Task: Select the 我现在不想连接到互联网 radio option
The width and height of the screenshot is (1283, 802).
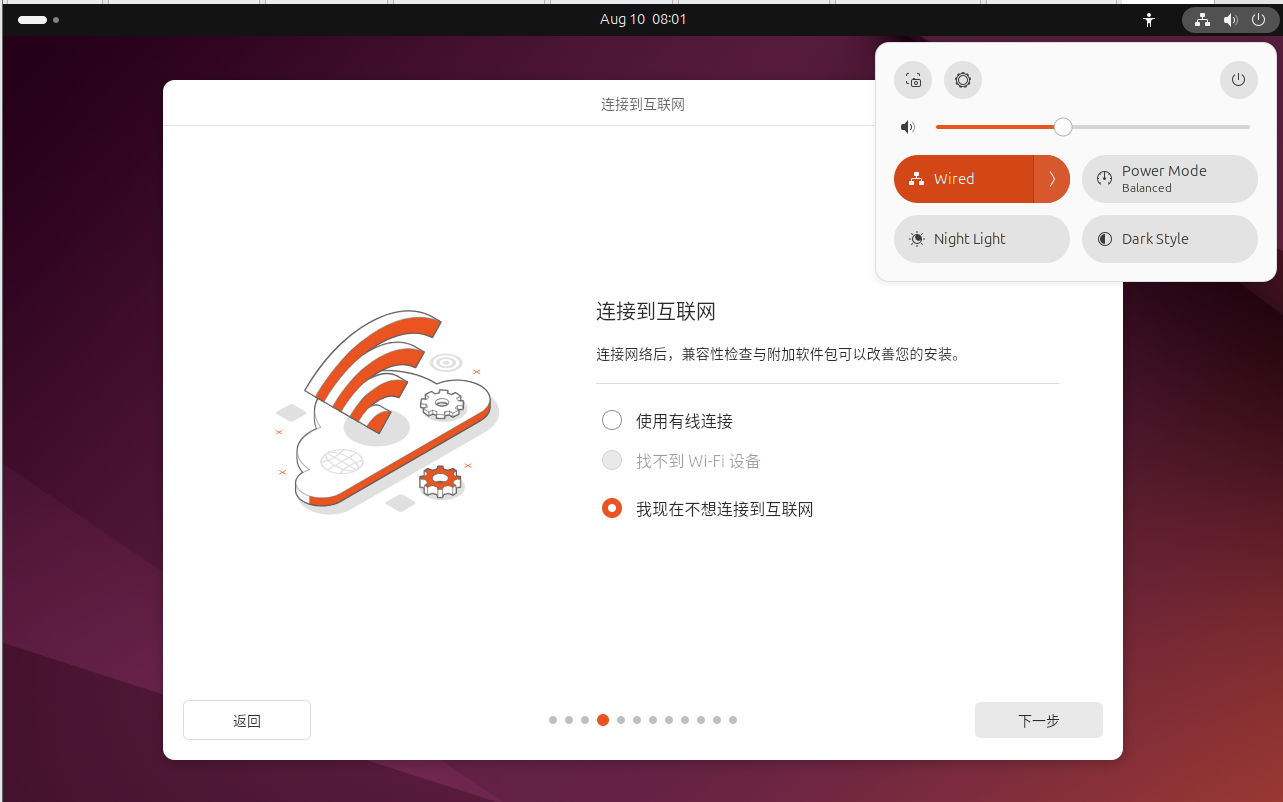Action: click(612, 508)
